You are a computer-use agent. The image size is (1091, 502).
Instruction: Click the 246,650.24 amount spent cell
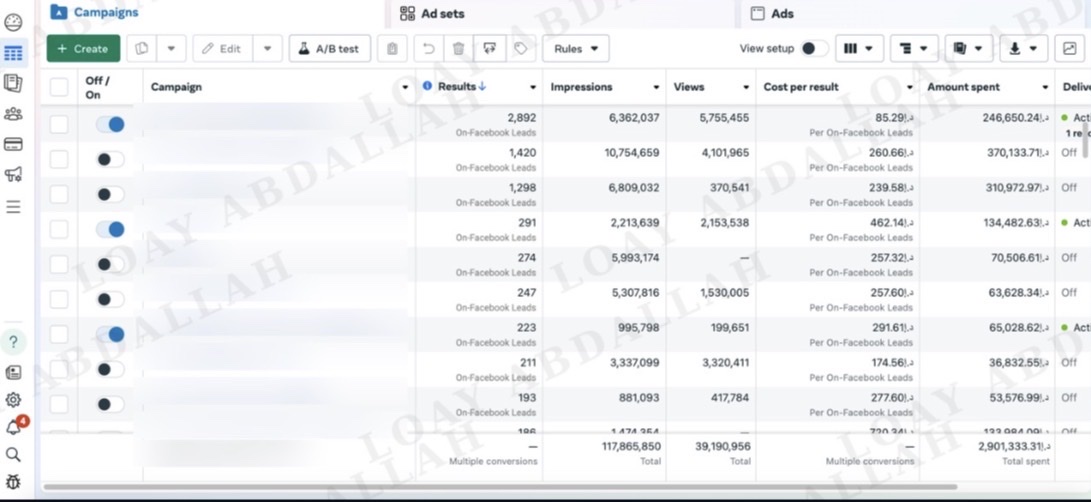click(1017, 118)
